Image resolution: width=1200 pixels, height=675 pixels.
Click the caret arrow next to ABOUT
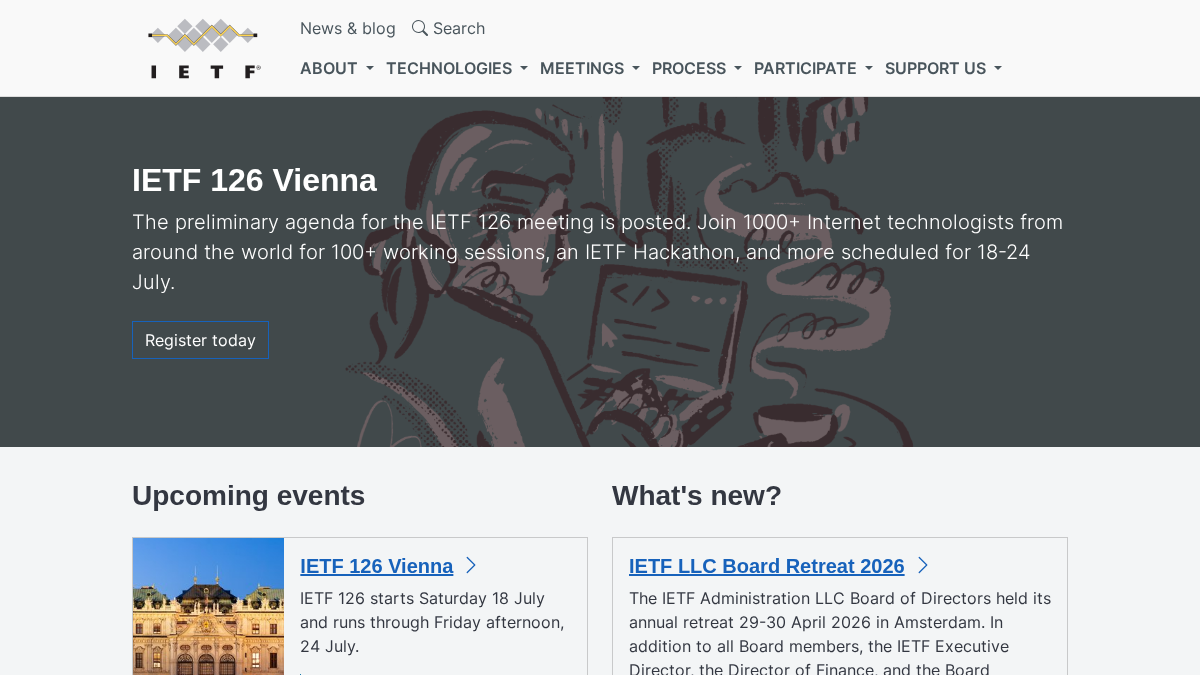(370, 69)
